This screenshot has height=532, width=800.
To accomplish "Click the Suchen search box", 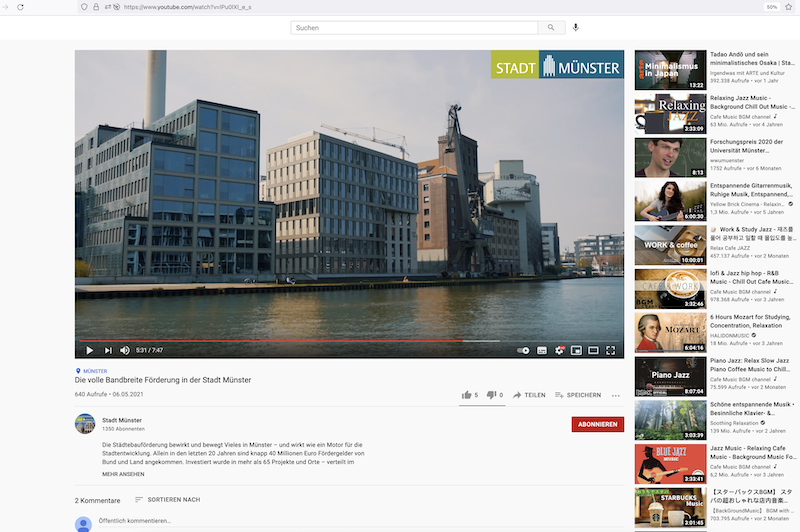I will (414, 28).
